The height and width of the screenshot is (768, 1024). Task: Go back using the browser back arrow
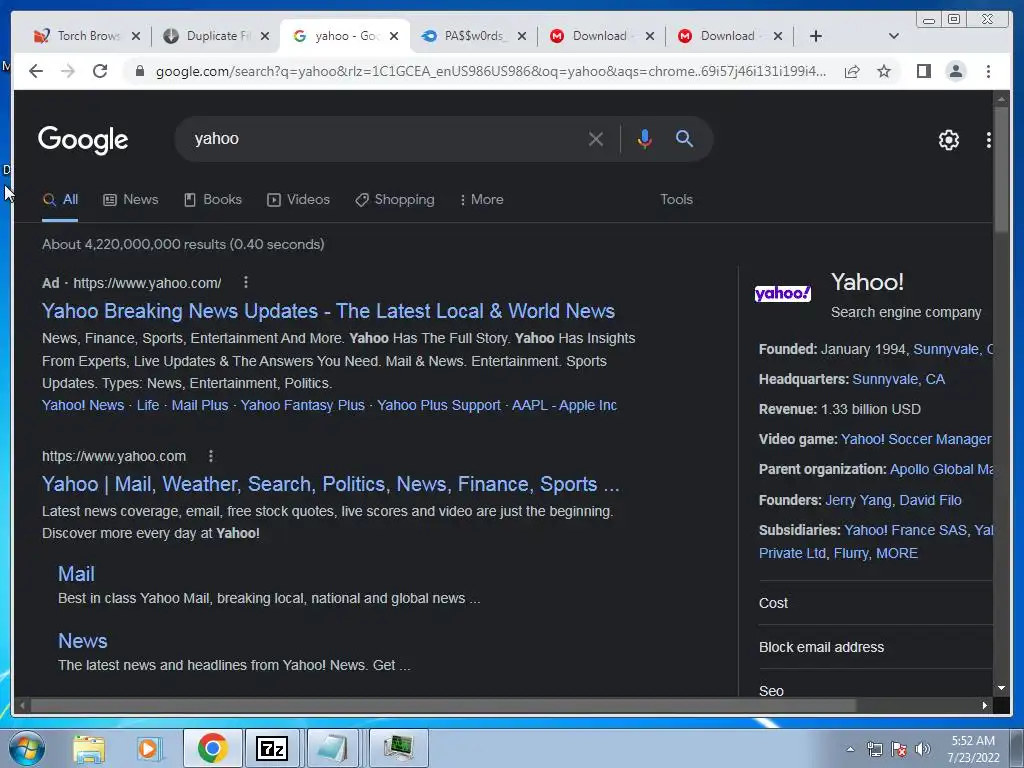(x=36, y=71)
